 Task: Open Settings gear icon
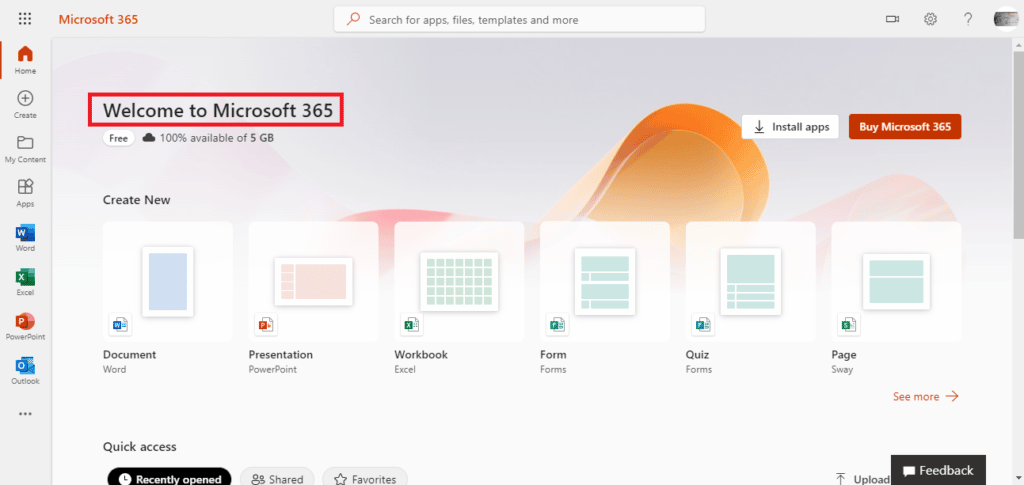[930, 19]
